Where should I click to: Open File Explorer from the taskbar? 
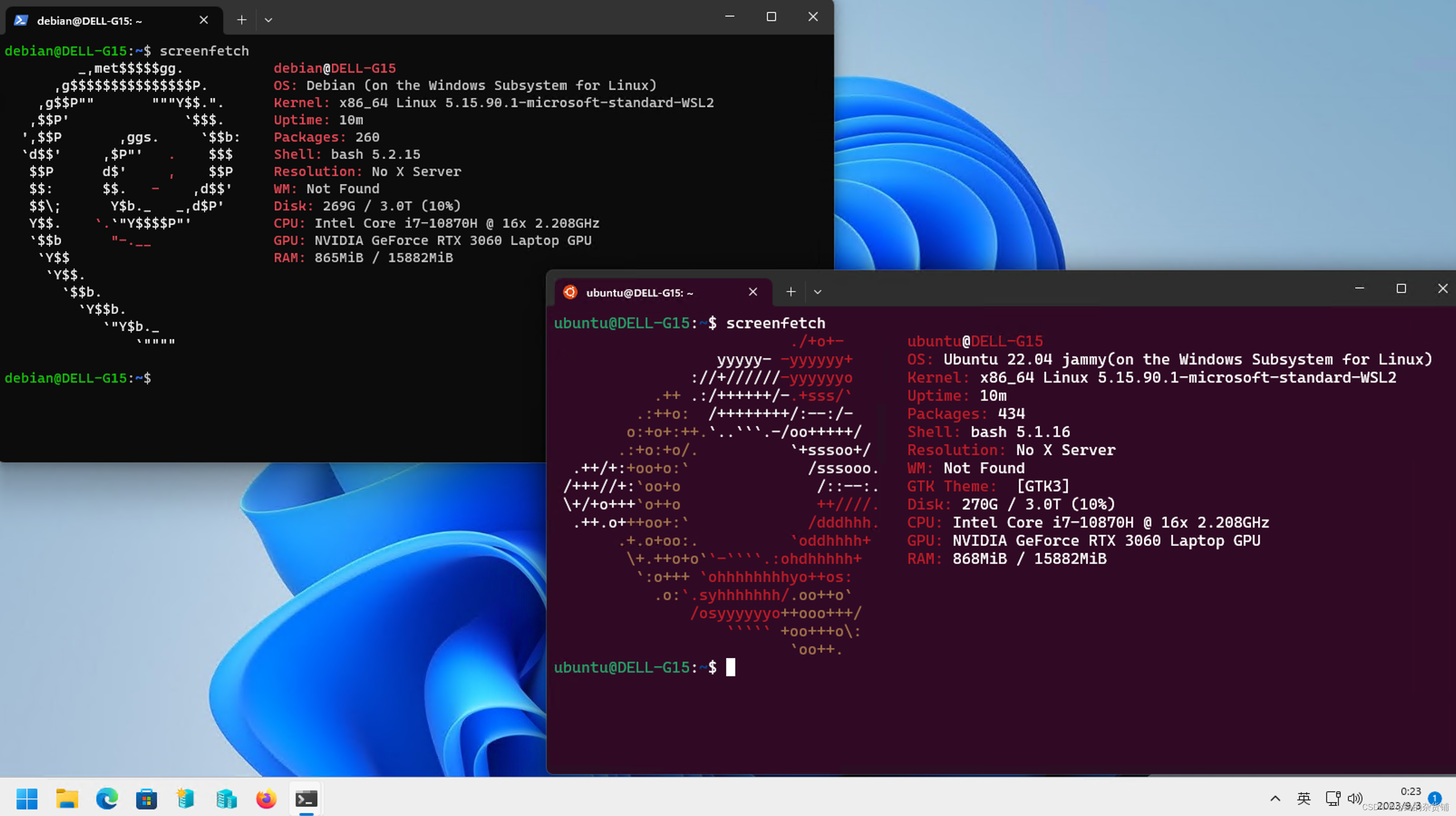click(67, 798)
